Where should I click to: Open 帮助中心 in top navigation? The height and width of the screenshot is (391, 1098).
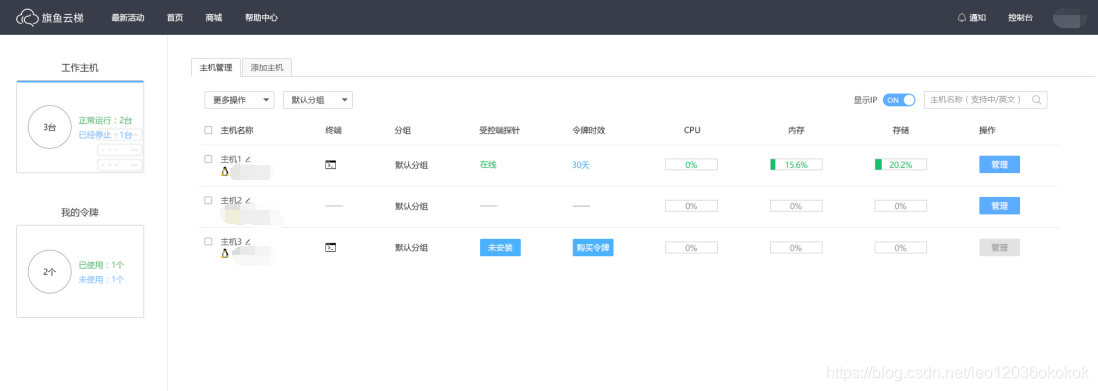(x=261, y=18)
